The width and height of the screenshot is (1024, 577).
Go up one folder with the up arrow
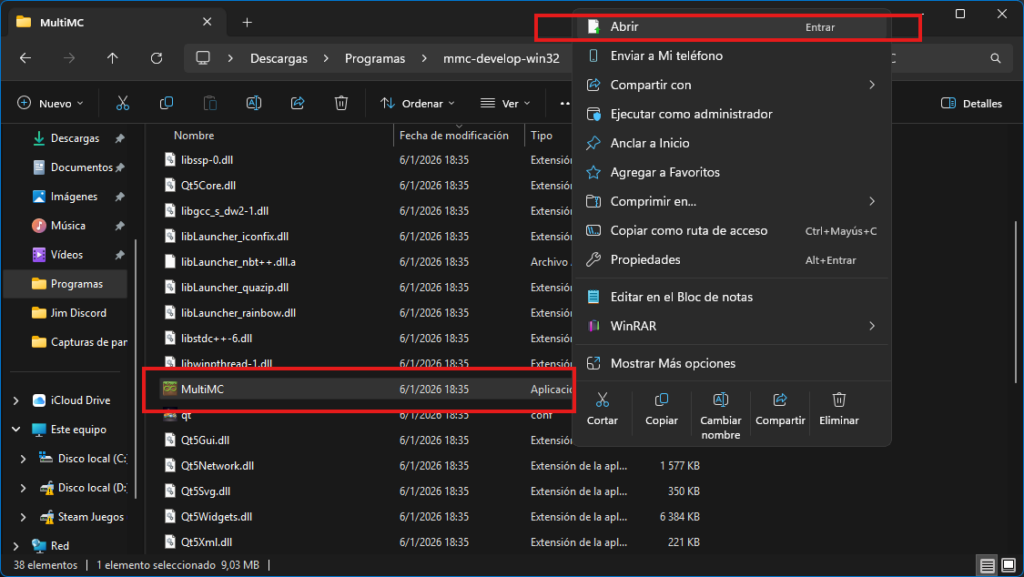pos(113,58)
